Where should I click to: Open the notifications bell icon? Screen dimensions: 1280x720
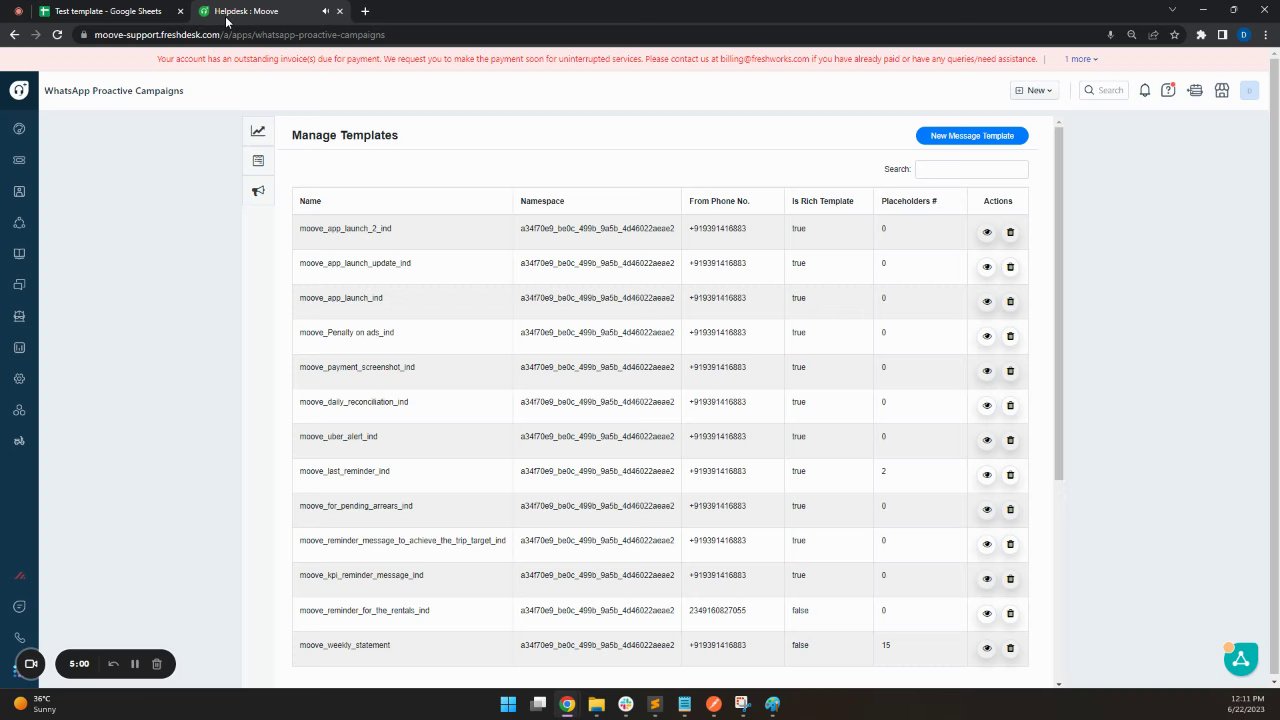1145,90
